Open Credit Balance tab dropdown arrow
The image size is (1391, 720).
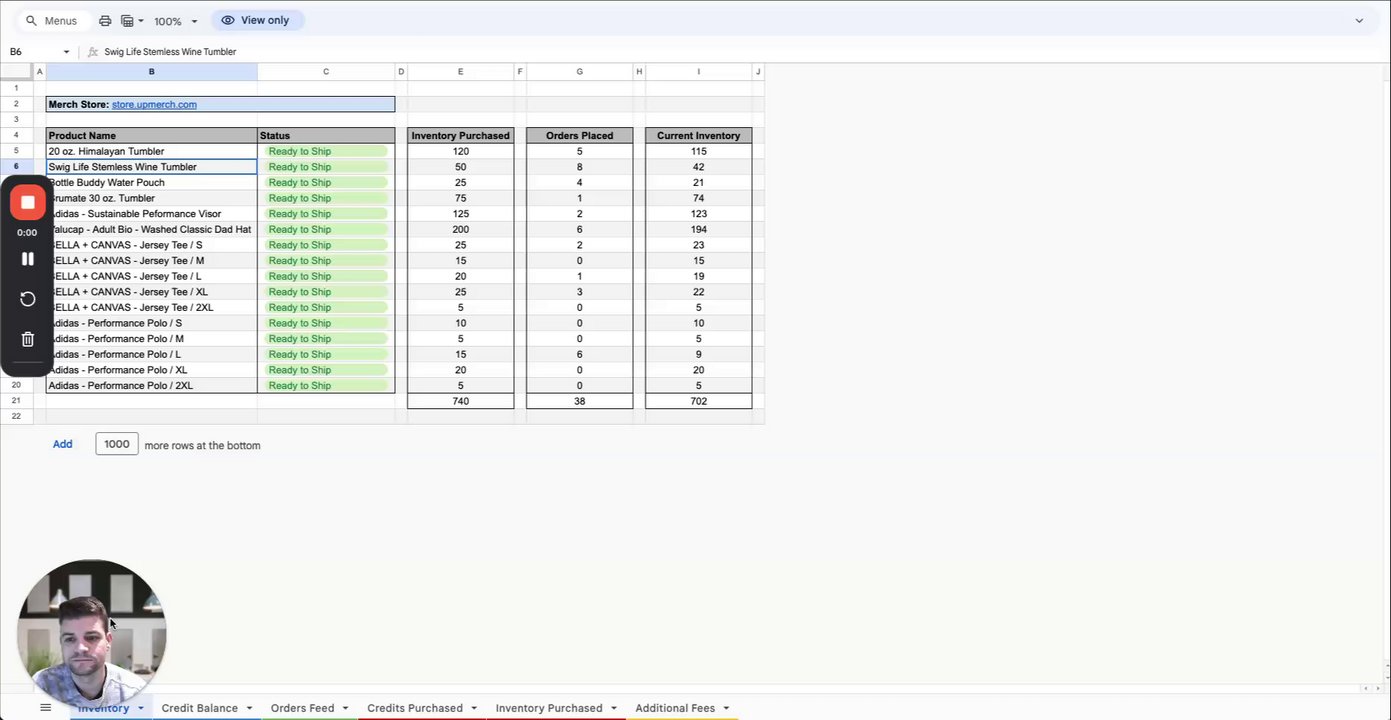(x=249, y=708)
